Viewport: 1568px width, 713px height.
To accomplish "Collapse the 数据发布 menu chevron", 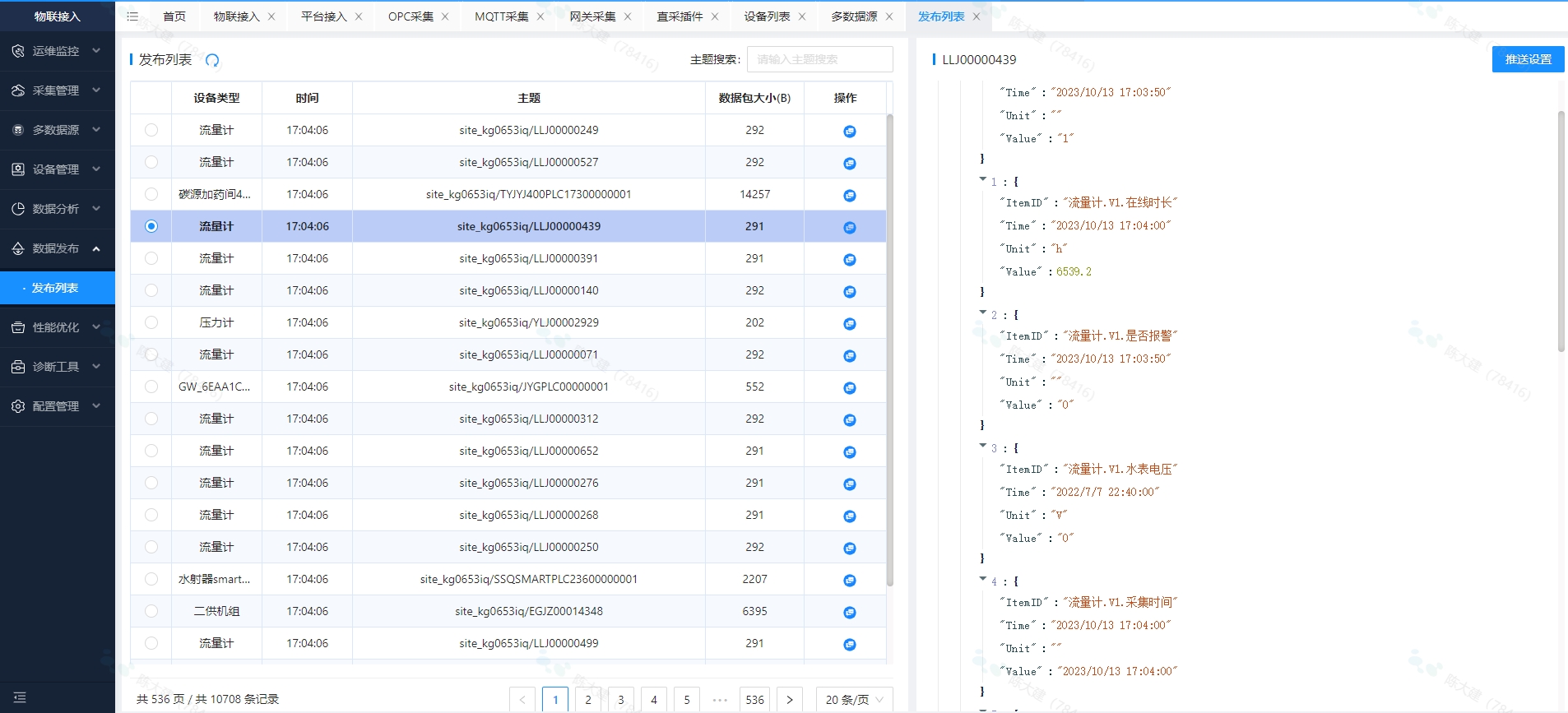I will 96,248.
